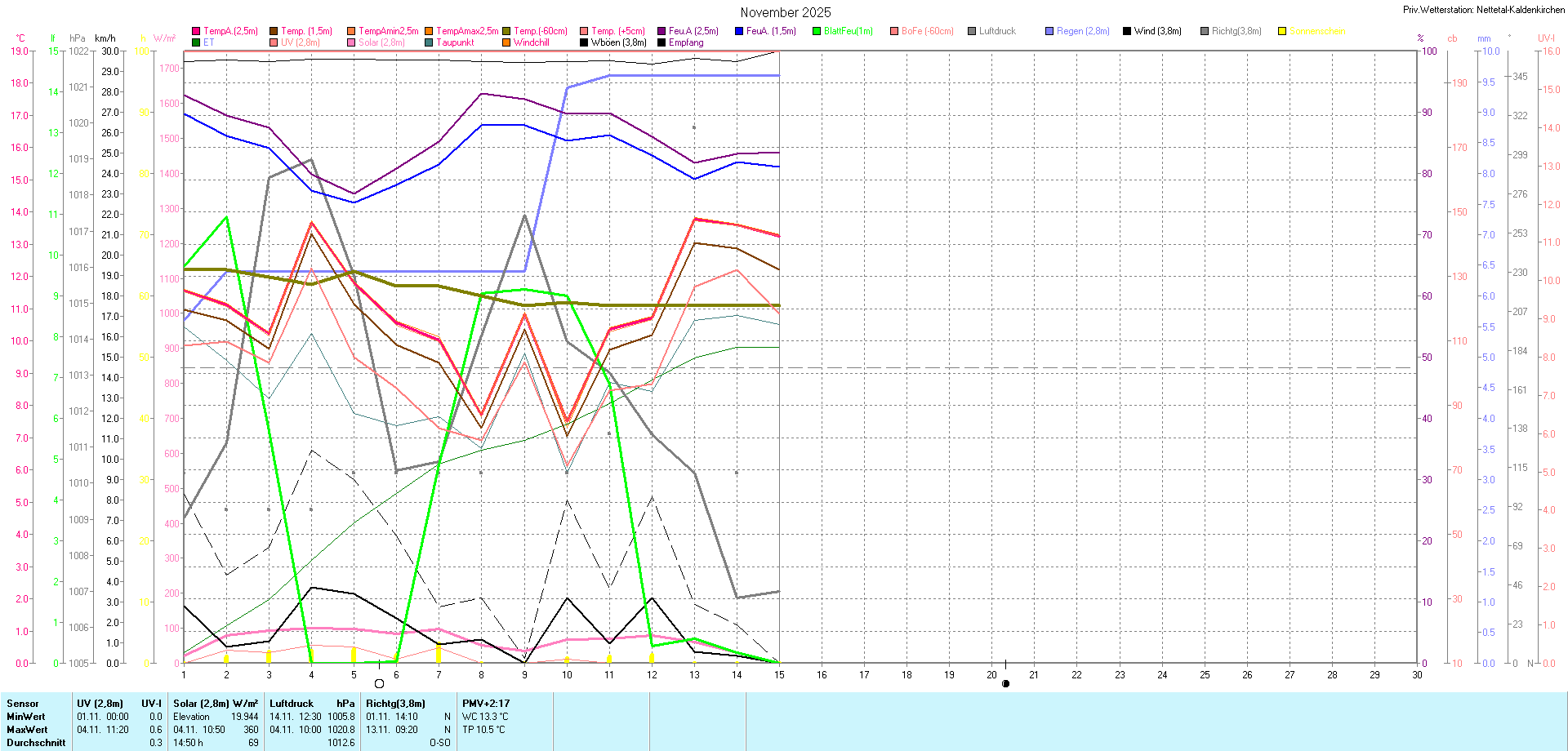The height and width of the screenshot is (751, 1568).
Task: Click the blue FeuA. (1,5m) legend square
Action: [x=739, y=31]
